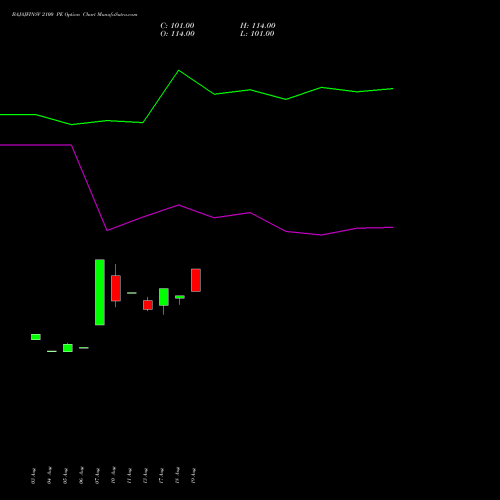Click the '07 Aug' date axis label
Image resolution: width=500 pixels, height=500 pixels.
[97, 476]
